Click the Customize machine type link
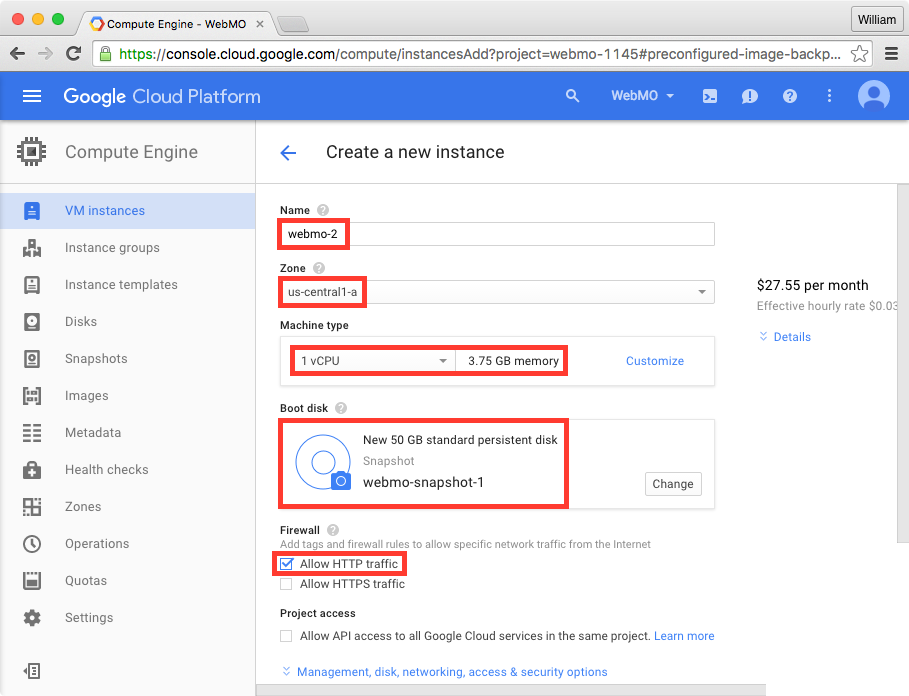 click(655, 361)
